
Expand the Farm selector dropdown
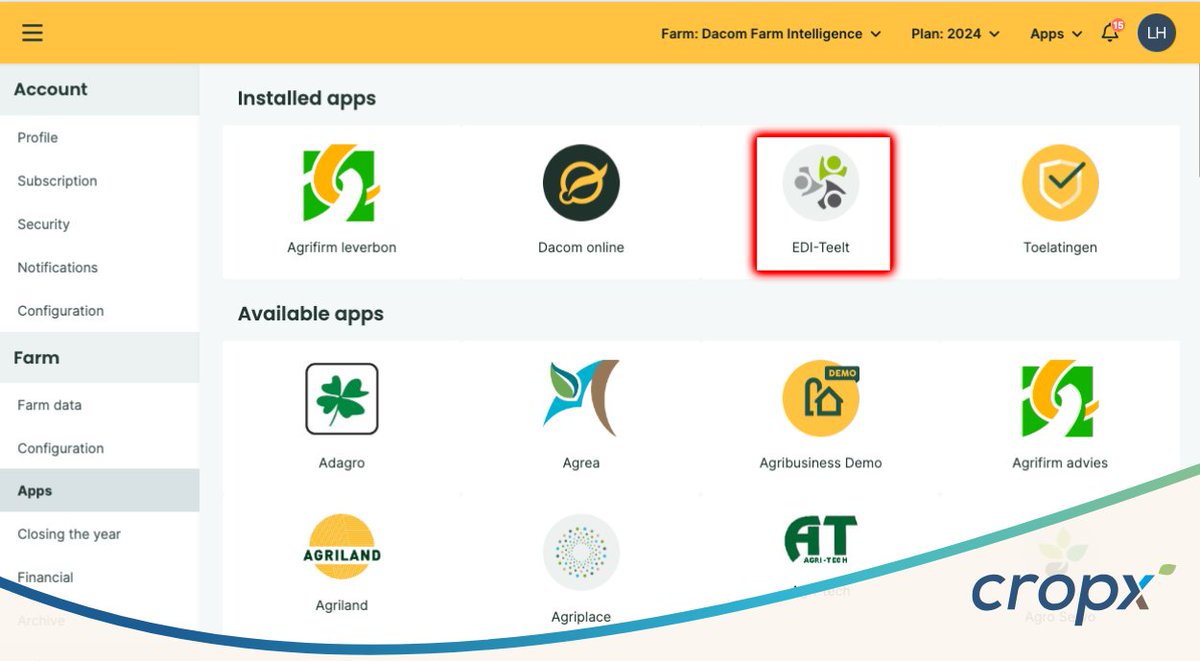[771, 33]
